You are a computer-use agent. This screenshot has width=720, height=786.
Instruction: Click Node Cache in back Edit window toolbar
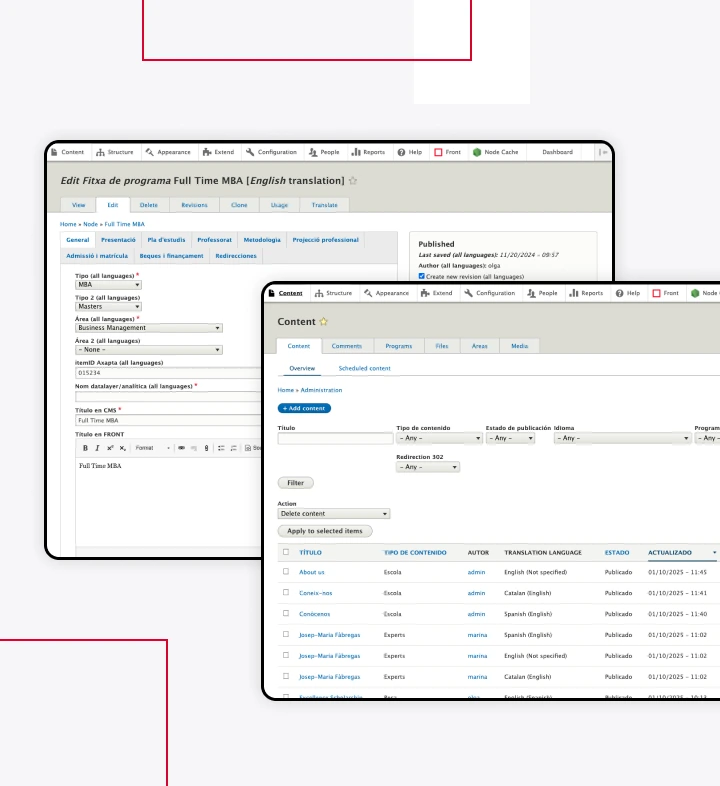(x=495, y=152)
